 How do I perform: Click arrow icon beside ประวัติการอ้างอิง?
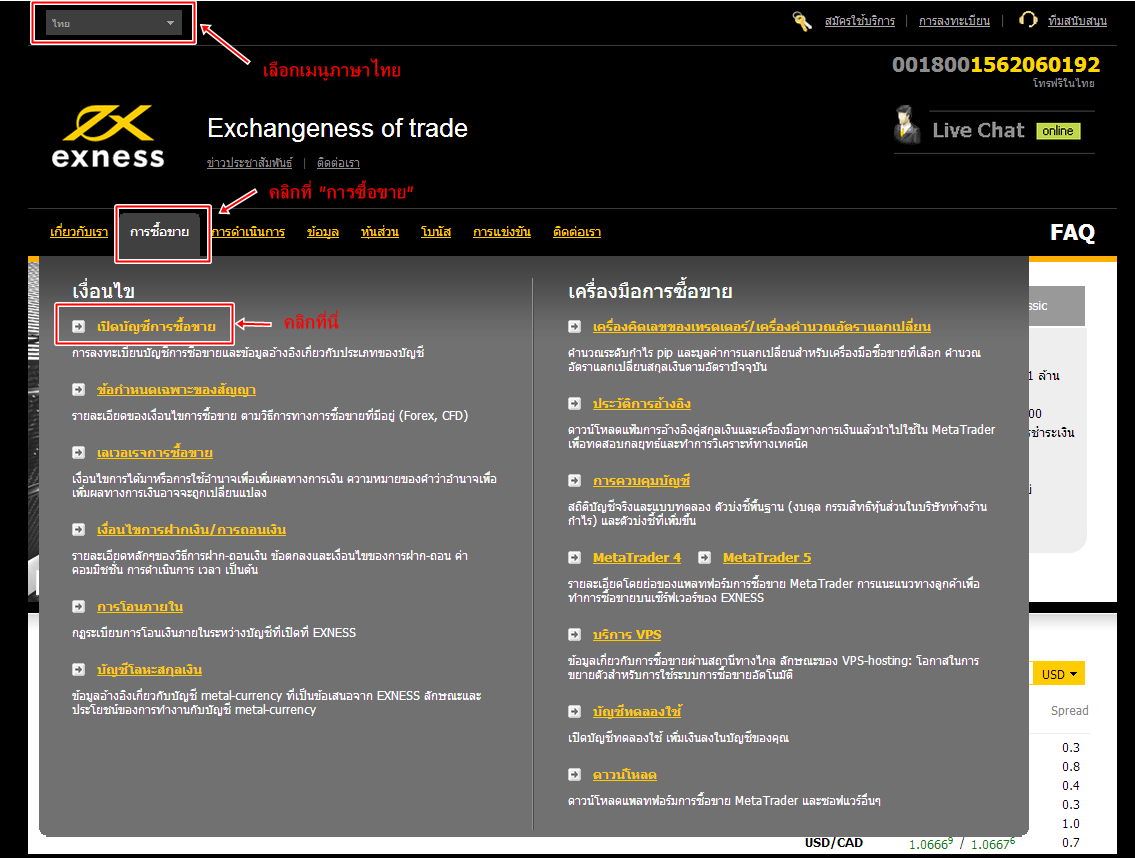pyautogui.click(x=574, y=403)
